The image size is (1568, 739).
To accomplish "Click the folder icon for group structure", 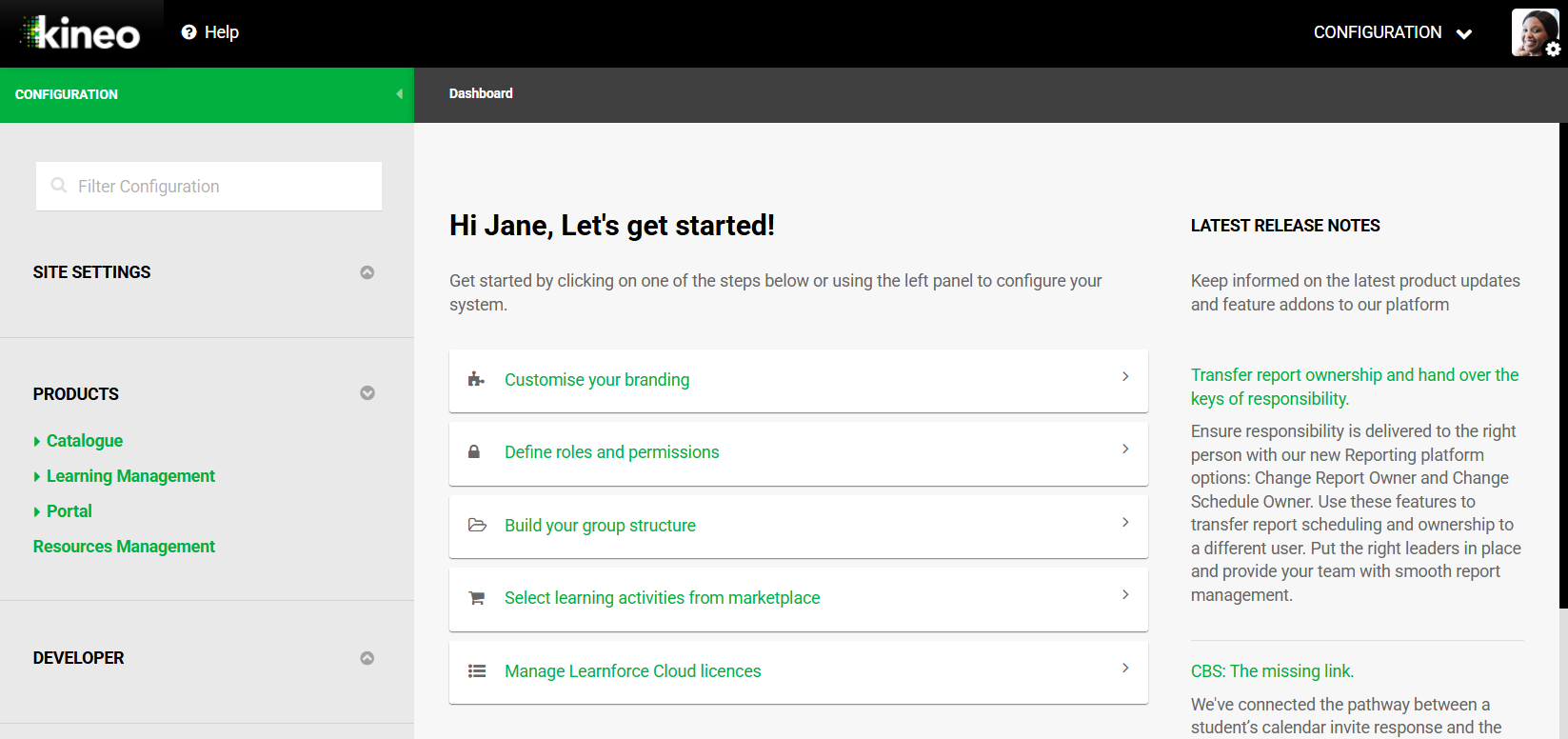I will click(477, 526).
